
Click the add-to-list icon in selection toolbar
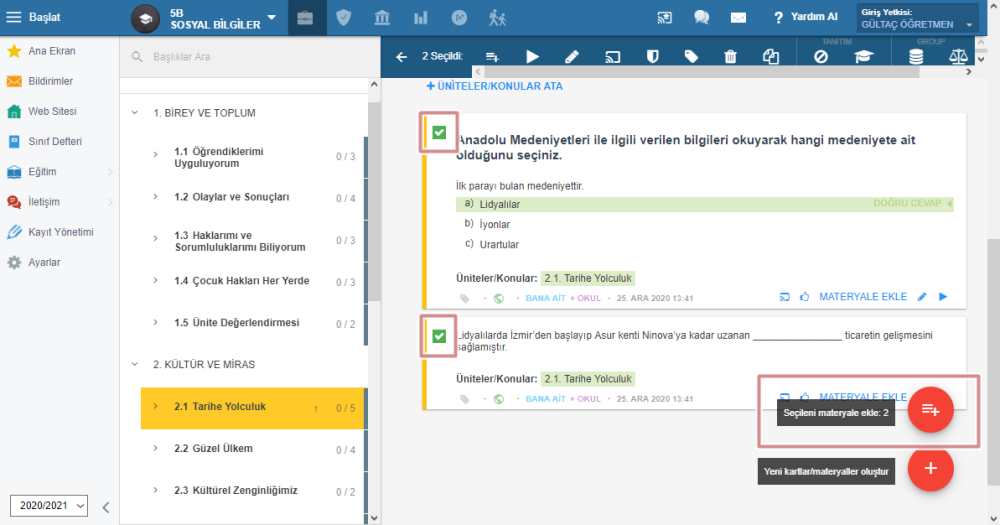492,57
